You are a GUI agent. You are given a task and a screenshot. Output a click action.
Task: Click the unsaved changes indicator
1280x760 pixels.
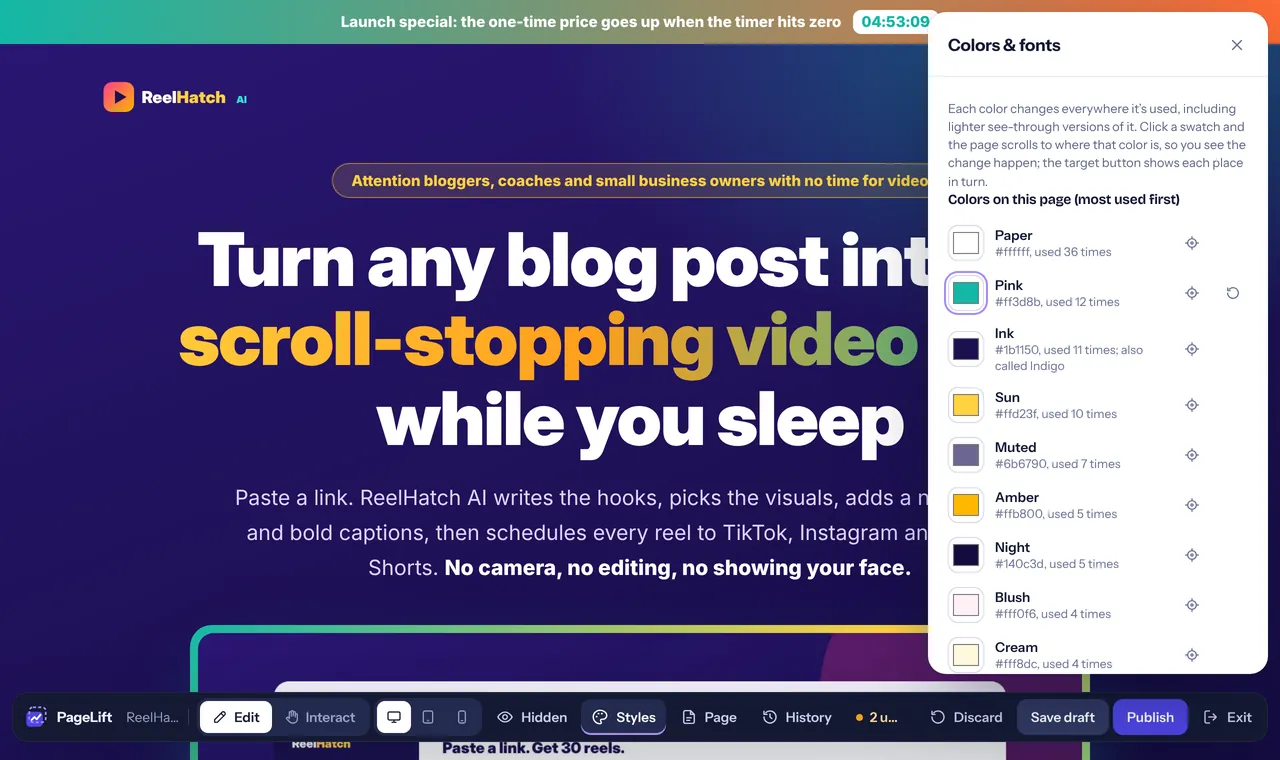877,717
